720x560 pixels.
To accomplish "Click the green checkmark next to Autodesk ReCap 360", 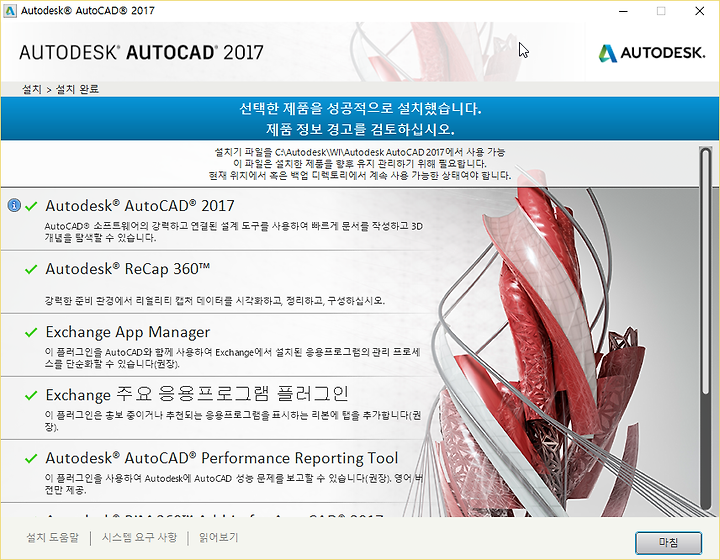I will (31, 269).
